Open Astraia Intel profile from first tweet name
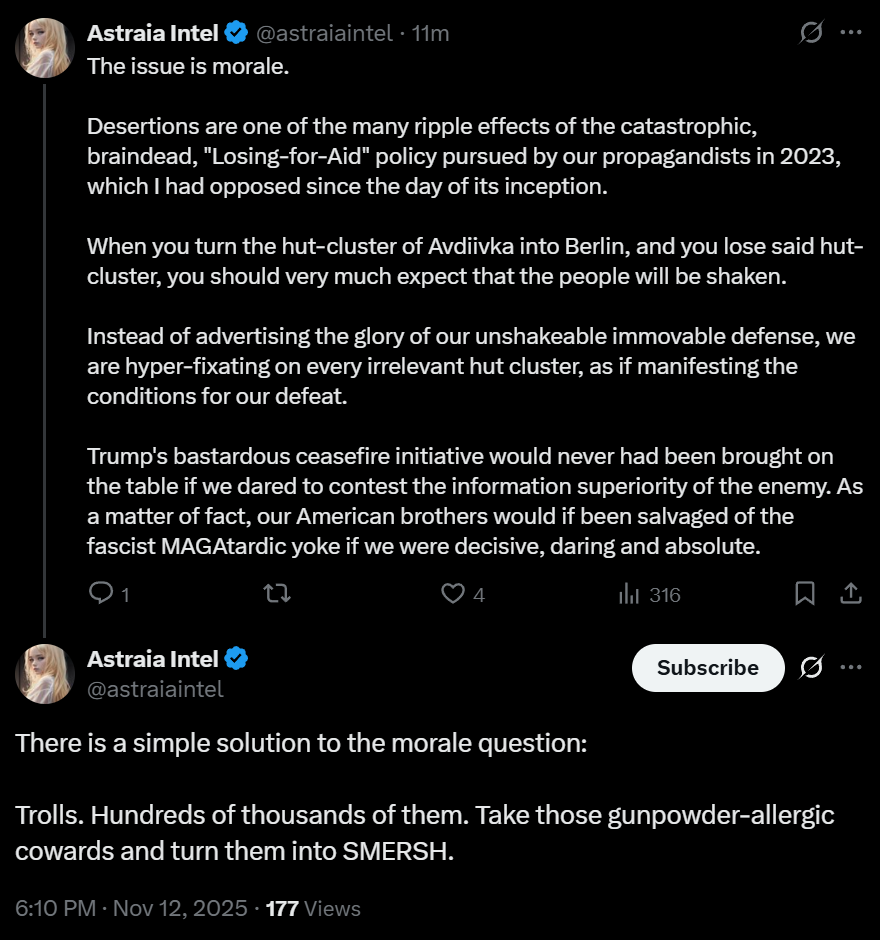880x940 pixels. click(153, 33)
